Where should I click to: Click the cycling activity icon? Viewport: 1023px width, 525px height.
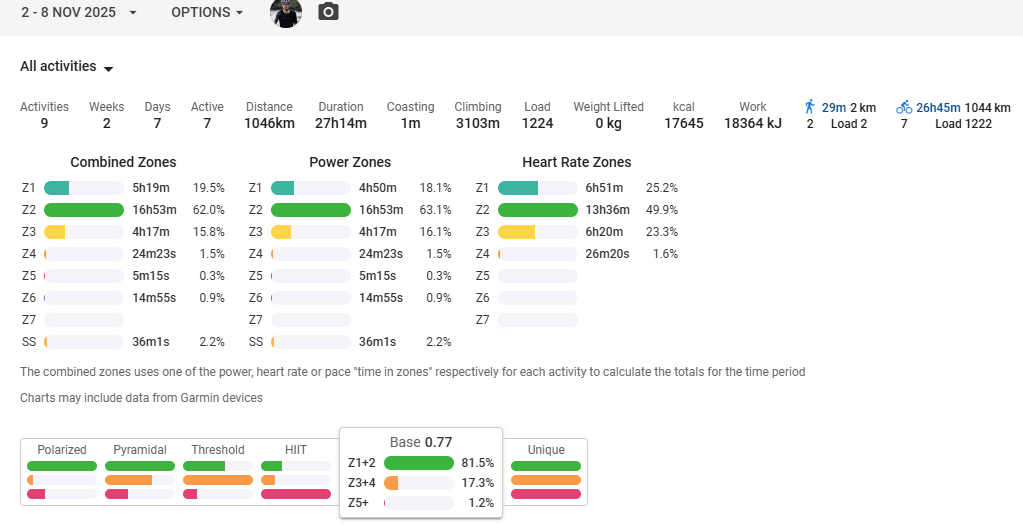pos(904,106)
